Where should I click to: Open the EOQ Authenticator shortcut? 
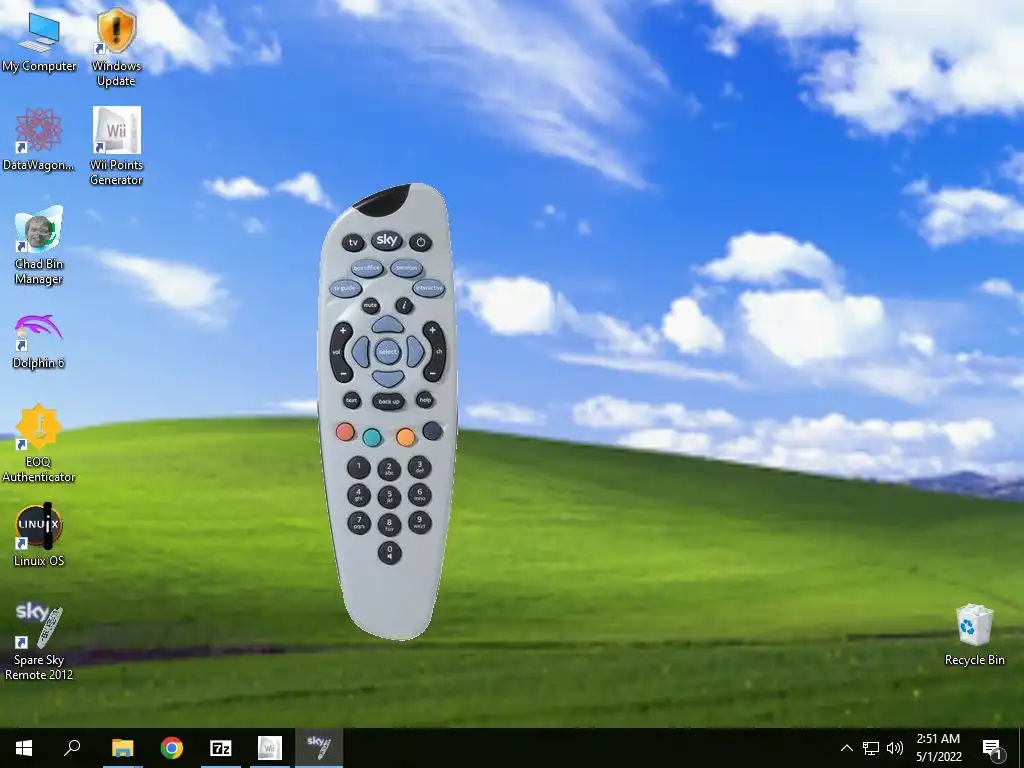pos(39,443)
